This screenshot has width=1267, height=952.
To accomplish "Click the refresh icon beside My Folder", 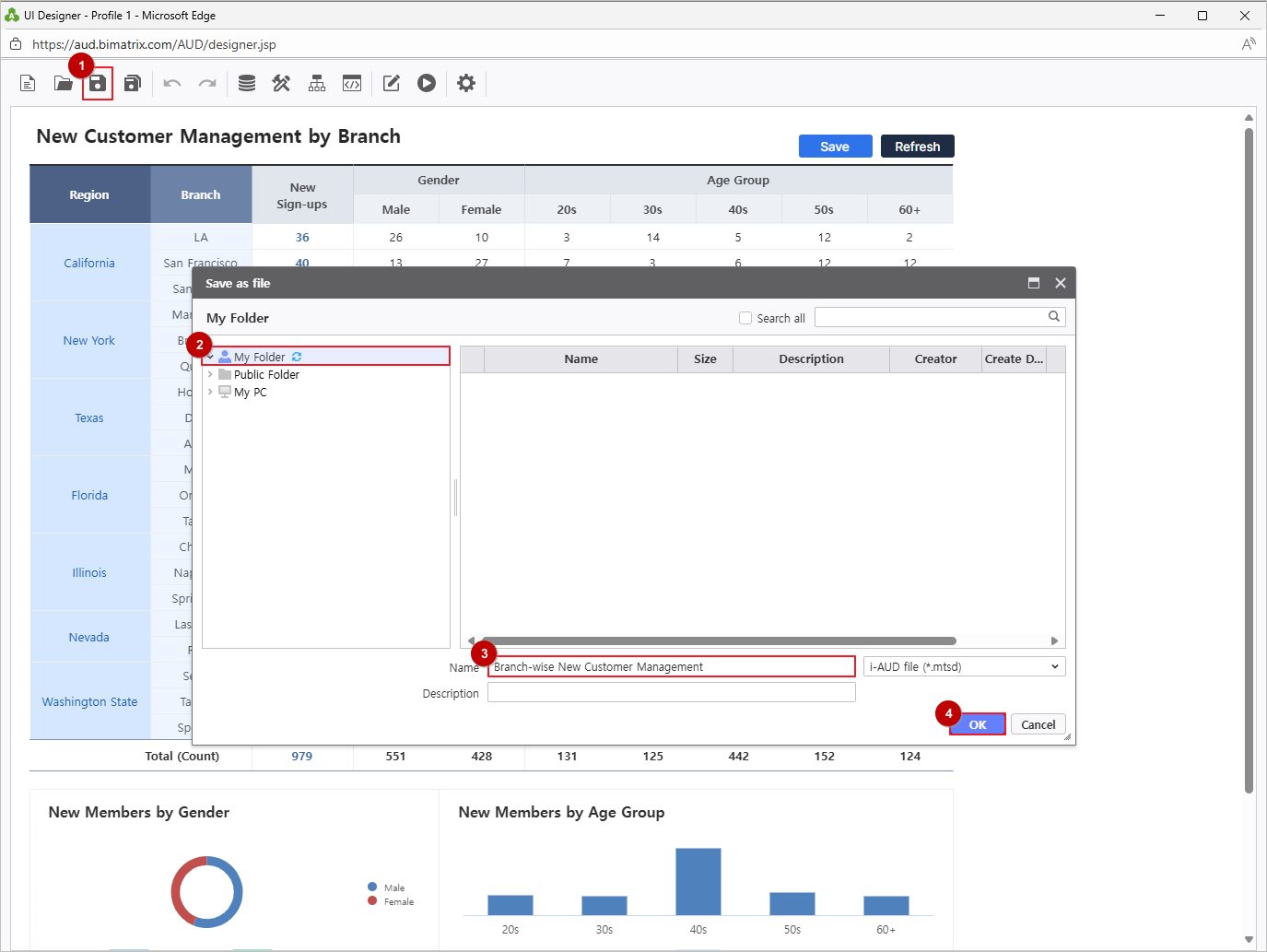I will (297, 357).
